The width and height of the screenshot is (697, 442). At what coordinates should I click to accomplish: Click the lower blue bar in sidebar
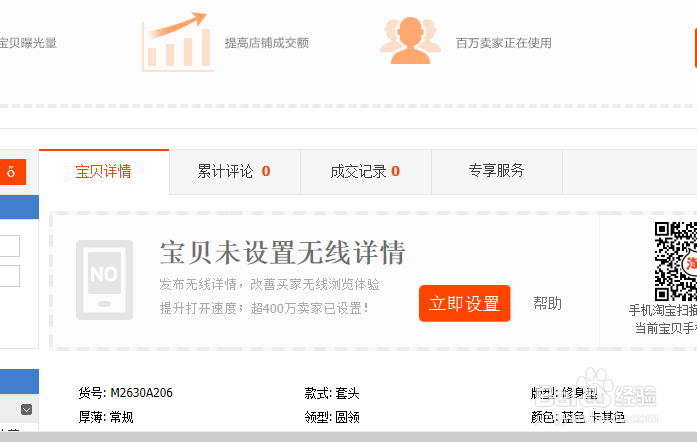[19, 382]
